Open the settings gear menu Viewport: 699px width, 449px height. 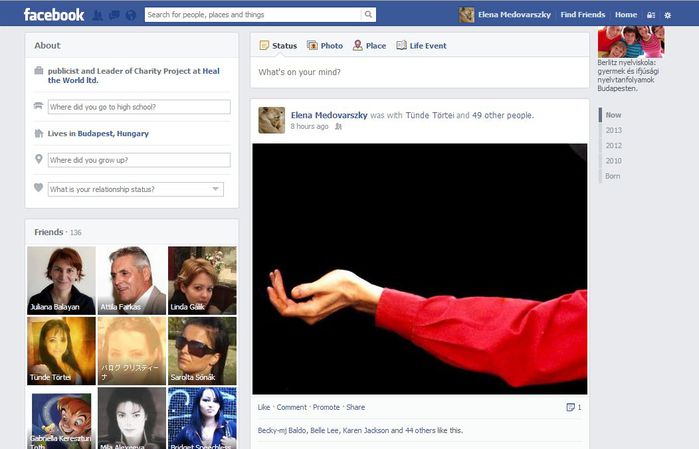(x=667, y=15)
